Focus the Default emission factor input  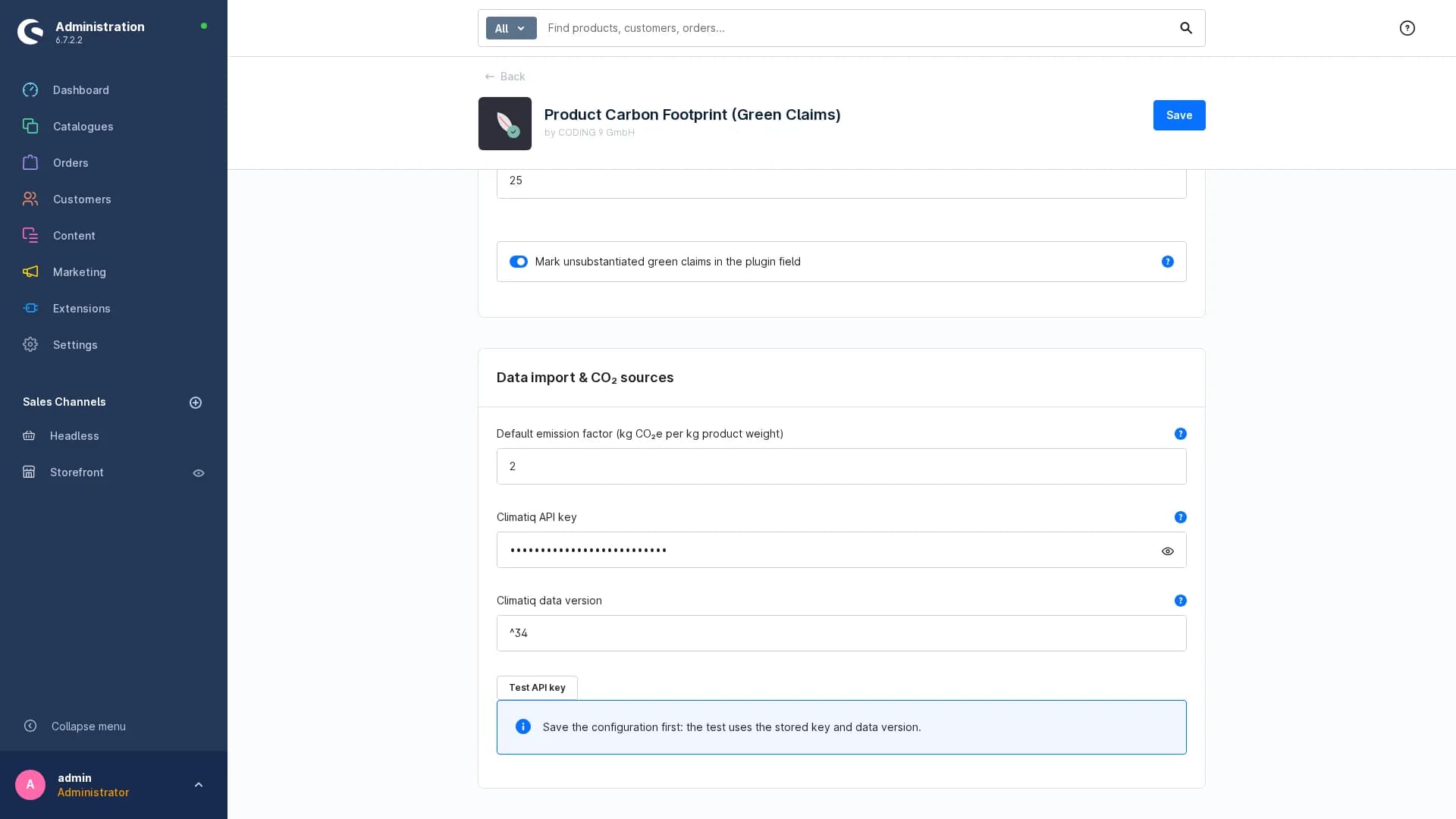pyautogui.click(x=842, y=466)
